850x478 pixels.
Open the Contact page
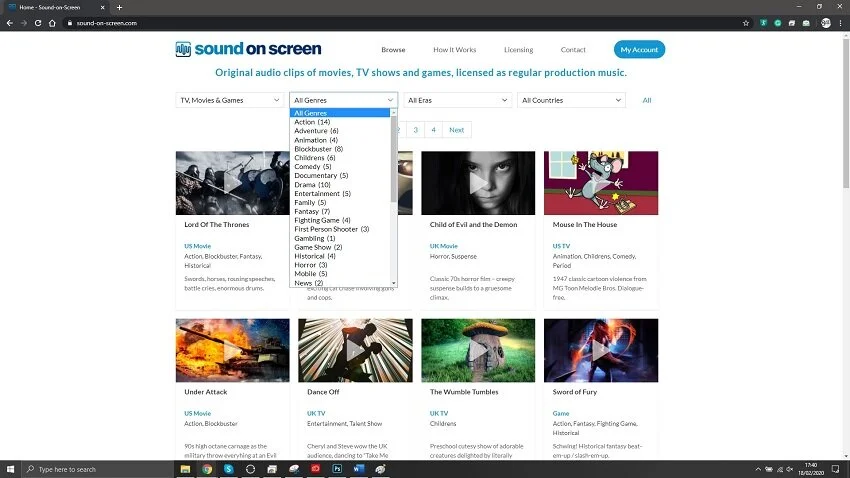click(573, 49)
